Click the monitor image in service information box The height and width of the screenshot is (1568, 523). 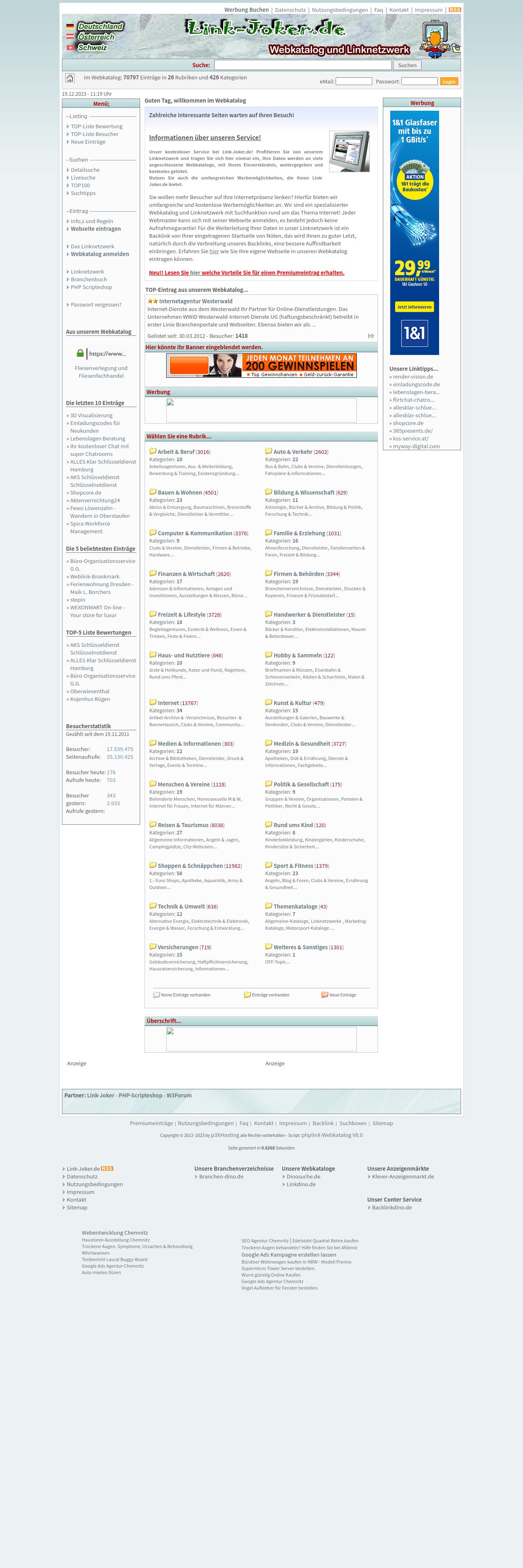pos(349,151)
